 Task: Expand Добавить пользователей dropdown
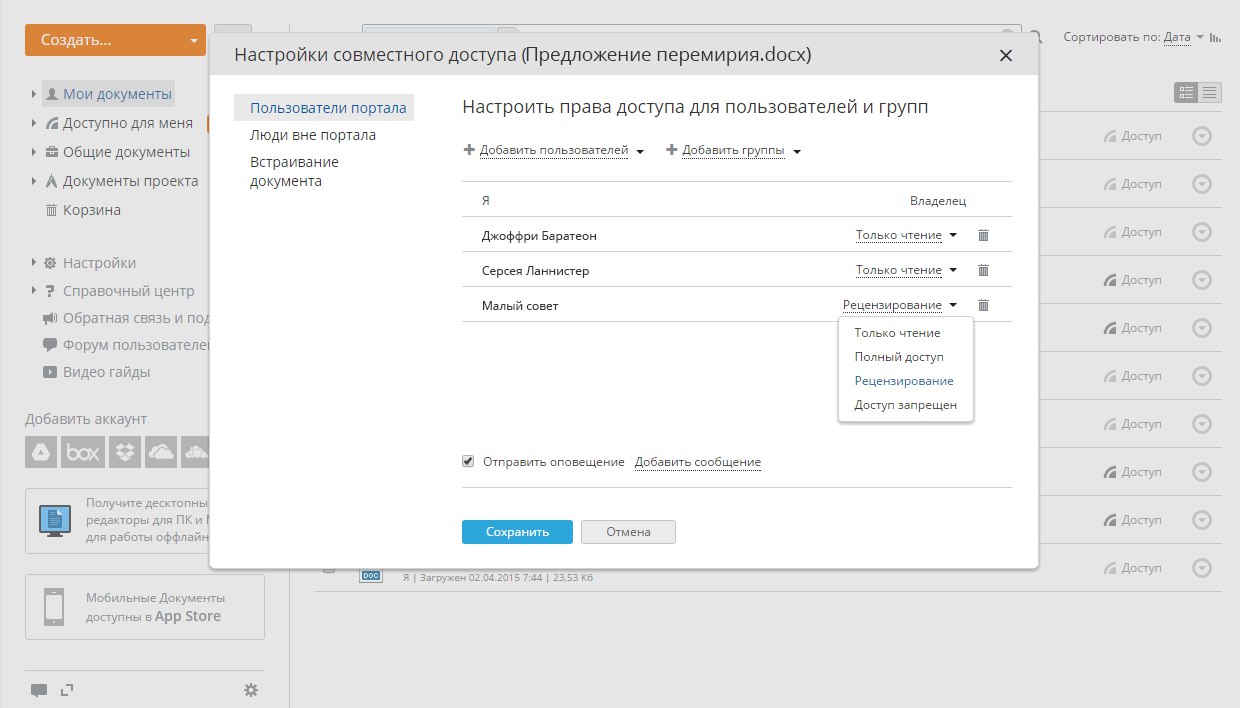coord(554,151)
